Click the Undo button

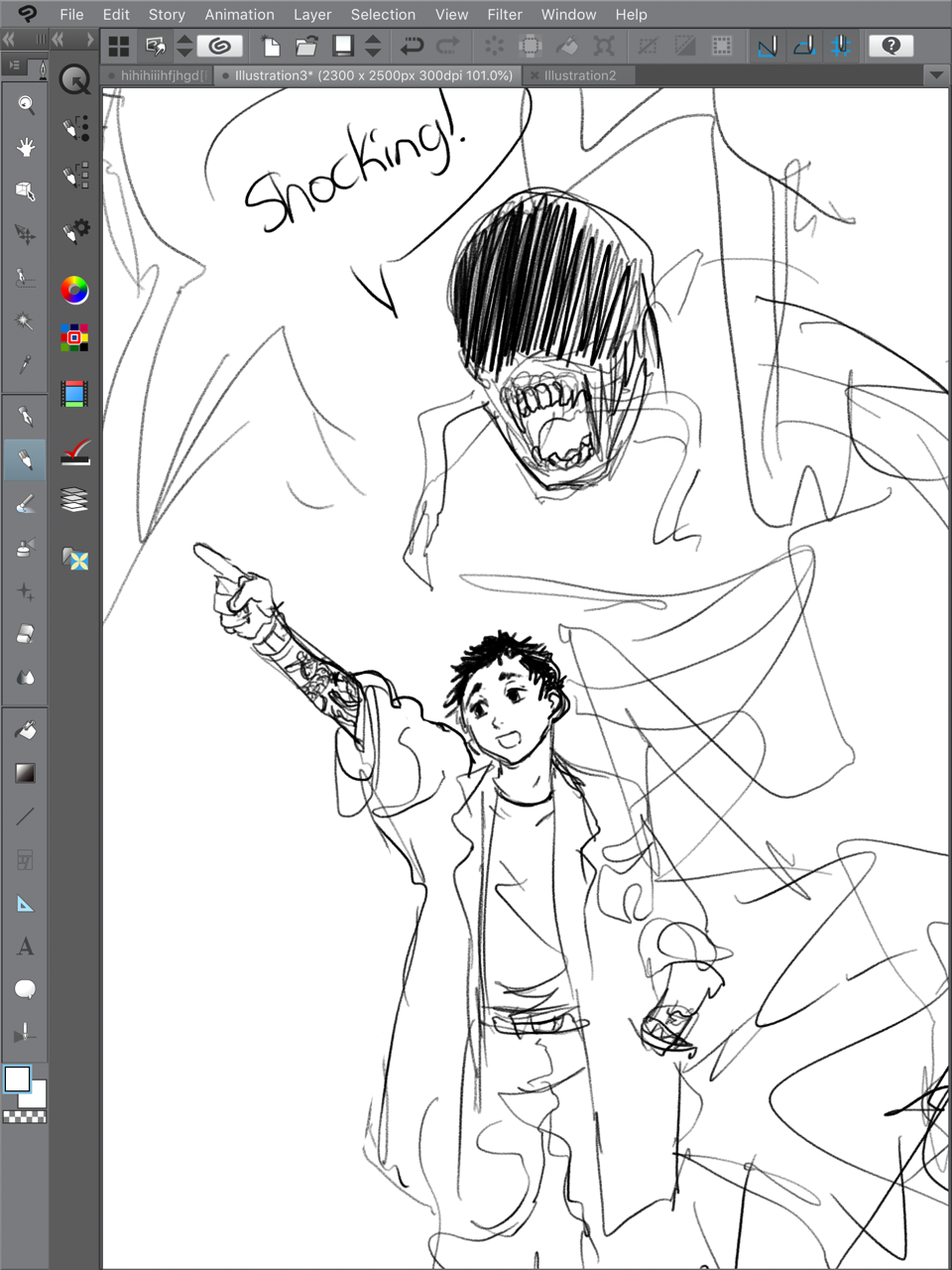click(412, 46)
